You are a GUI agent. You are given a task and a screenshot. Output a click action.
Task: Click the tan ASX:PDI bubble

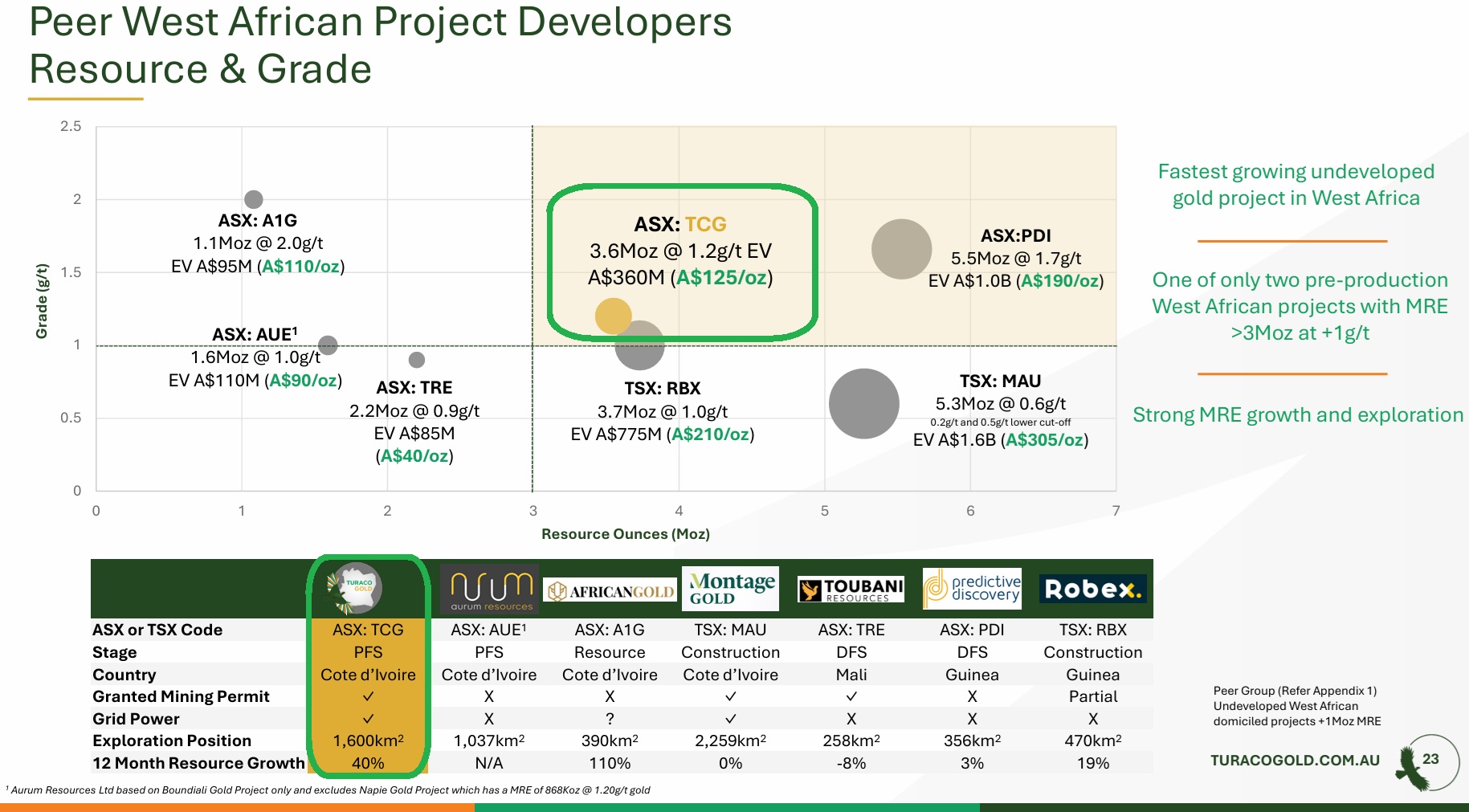[901, 249]
